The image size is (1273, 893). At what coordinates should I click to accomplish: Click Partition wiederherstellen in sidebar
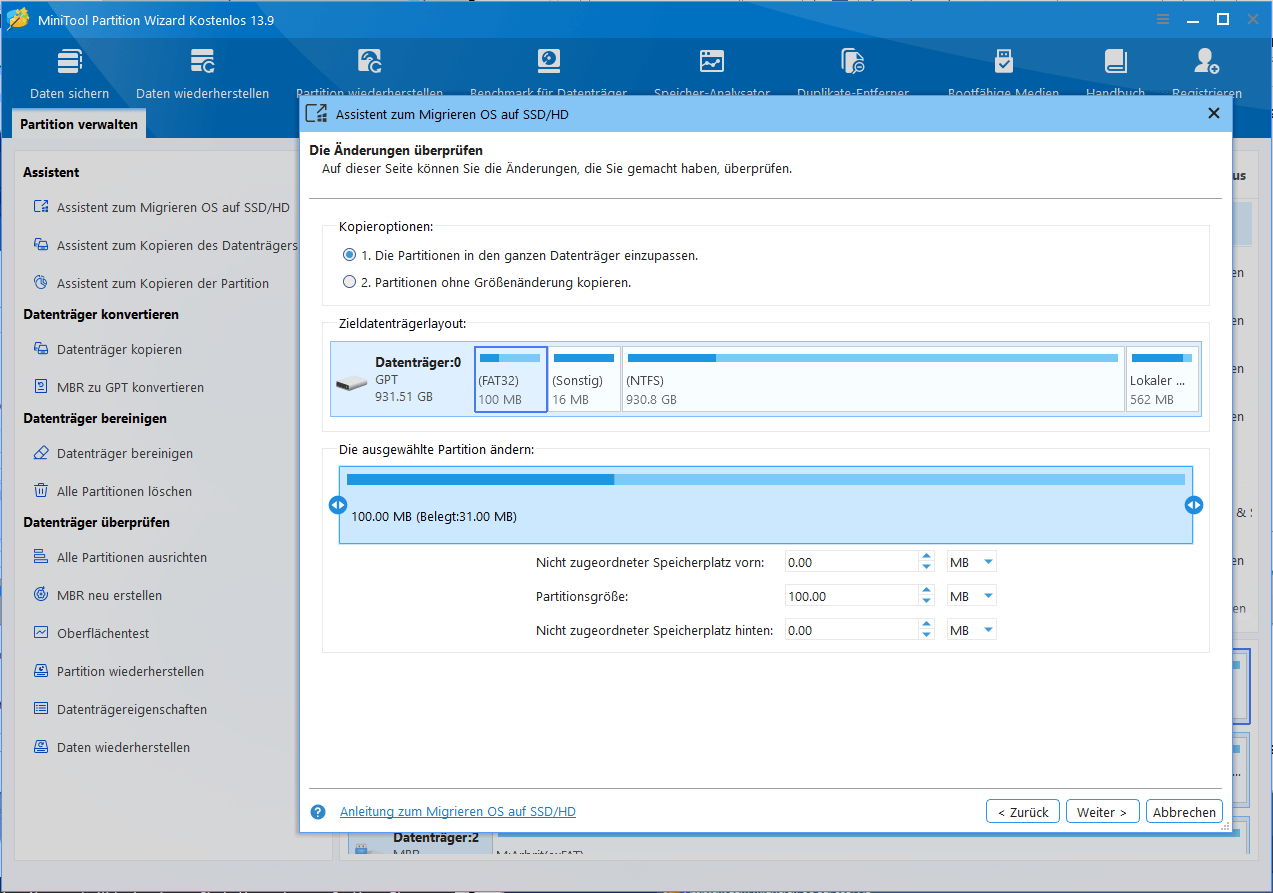118,671
